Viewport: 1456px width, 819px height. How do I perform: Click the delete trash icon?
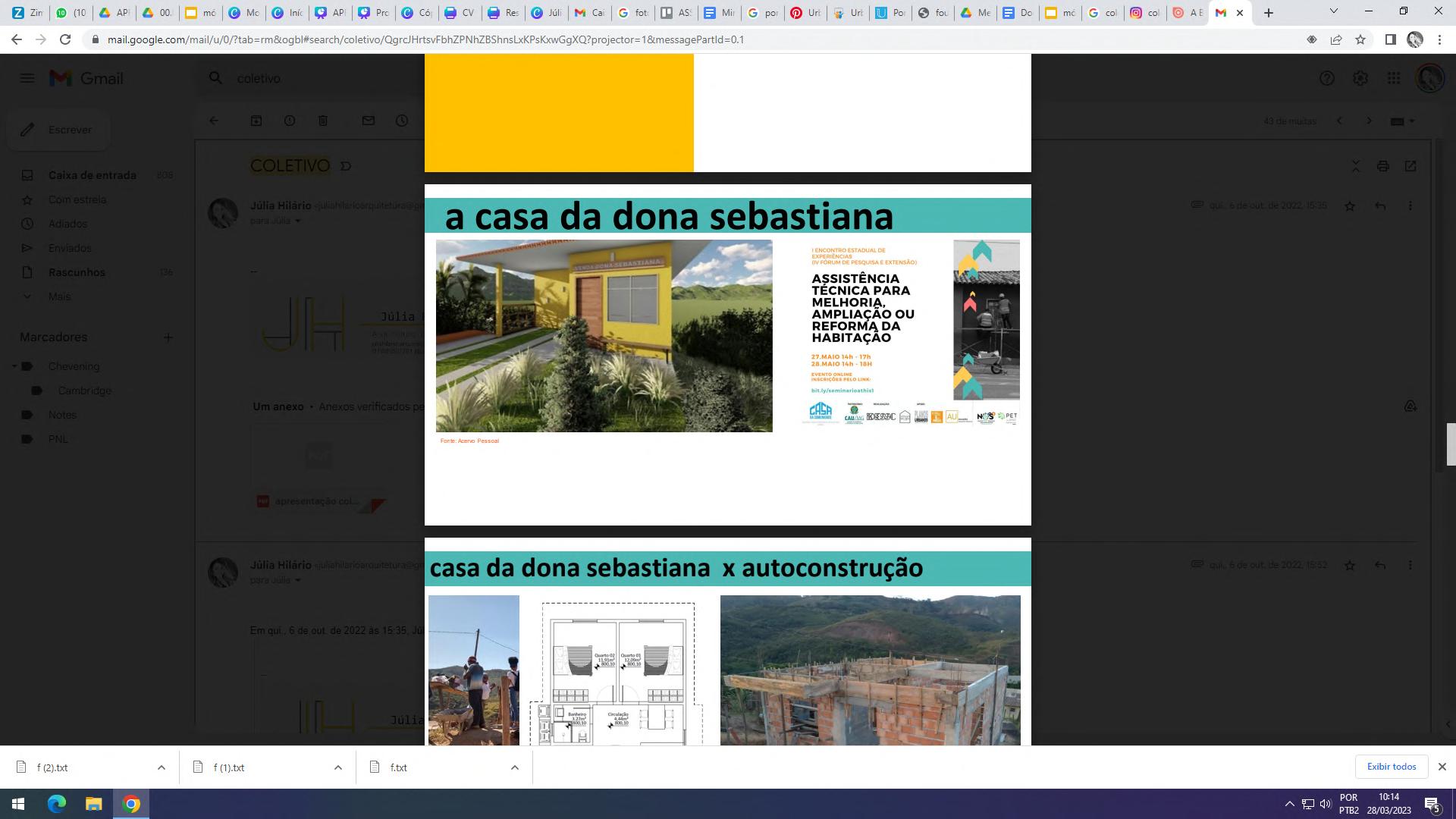(x=323, y=121)
